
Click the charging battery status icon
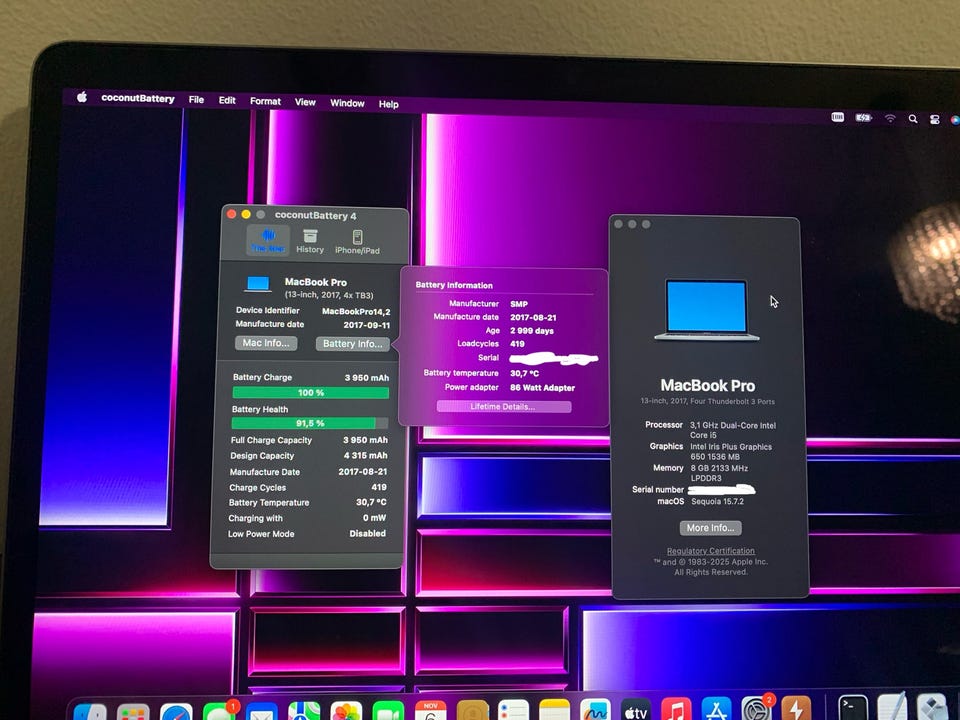point(863,118)
